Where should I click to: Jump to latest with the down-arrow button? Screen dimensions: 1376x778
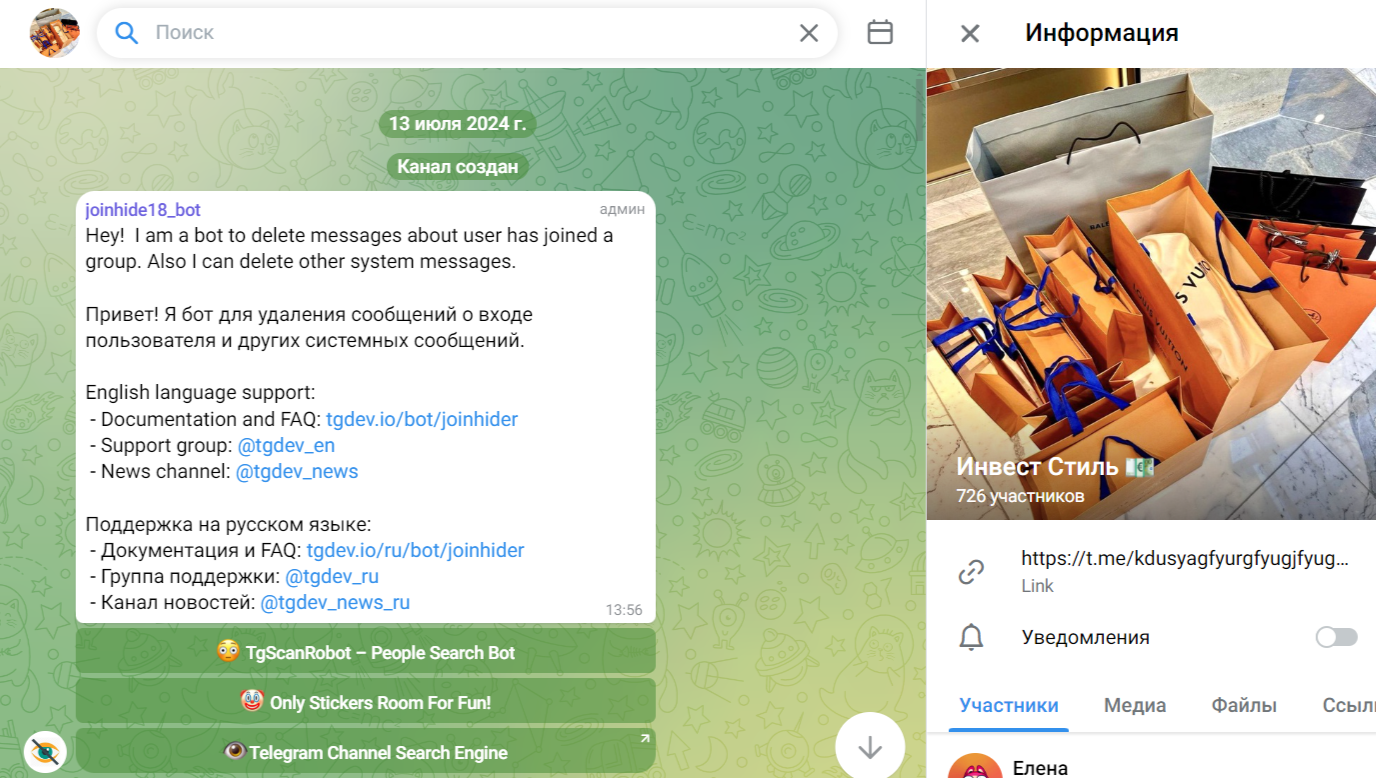tap(870, 746)
